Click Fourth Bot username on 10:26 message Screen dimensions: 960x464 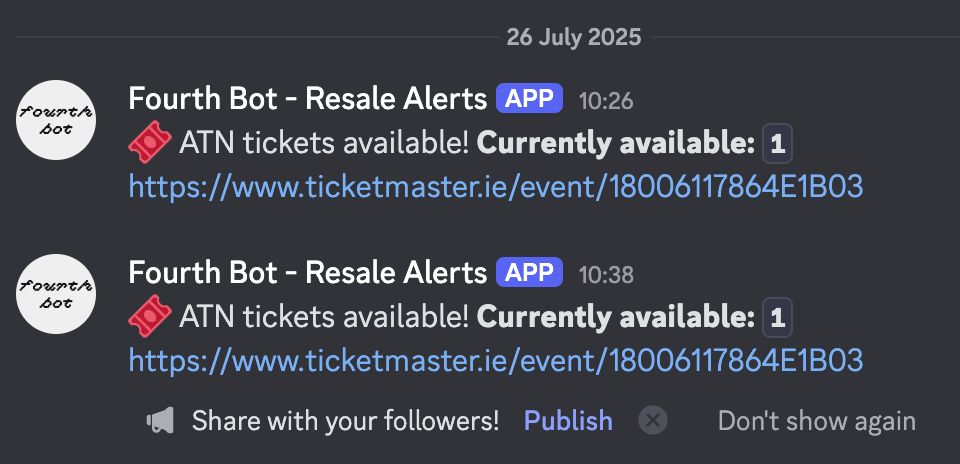click(308, 99)
